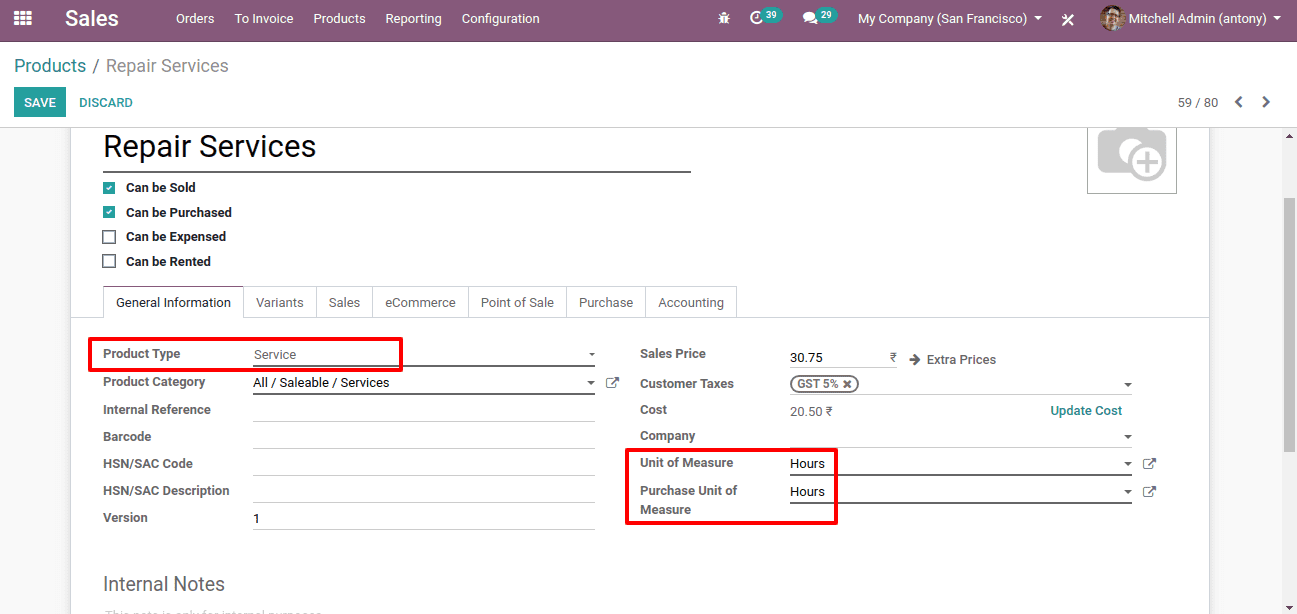Image resolution: width=1297 pixels, height=614 pixels.
Task: Click the Sales app title
Action: point(92,19)
